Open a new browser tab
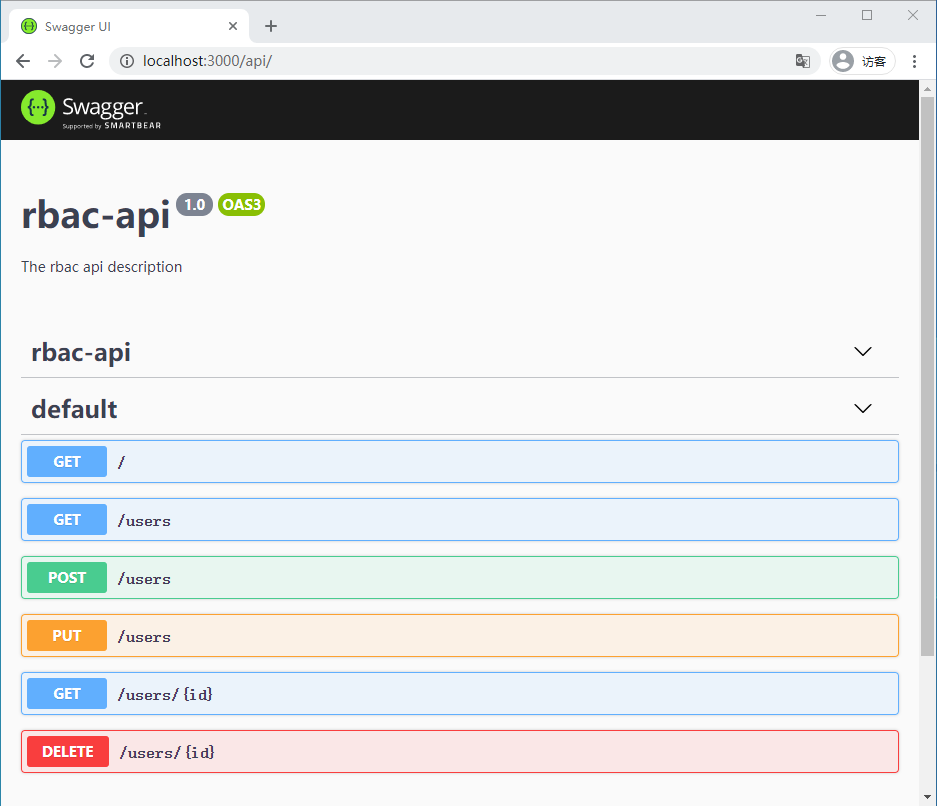937x806 pixels. click(x=271, y=26)
